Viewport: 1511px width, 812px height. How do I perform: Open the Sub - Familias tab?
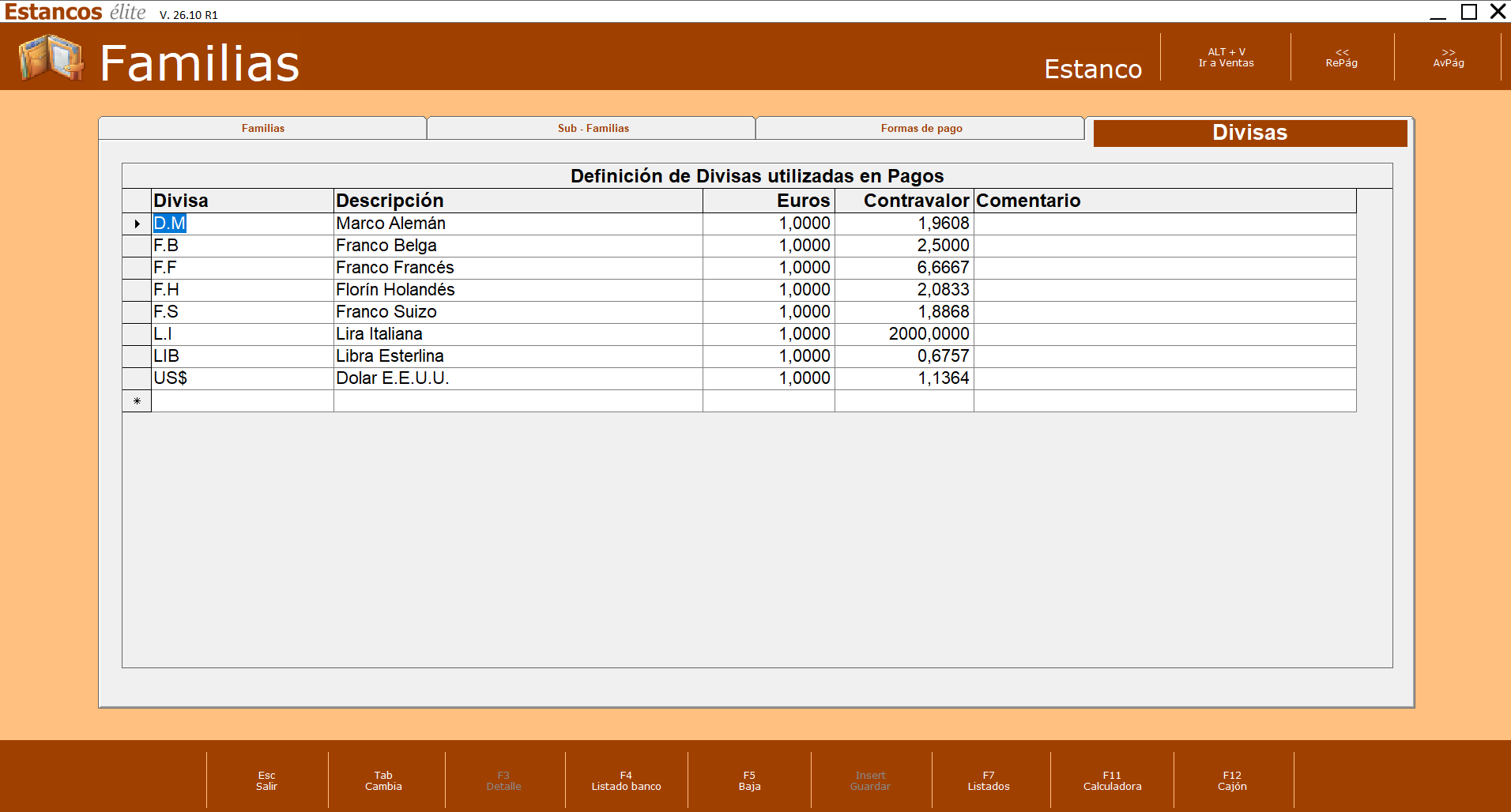pos(593,128)
